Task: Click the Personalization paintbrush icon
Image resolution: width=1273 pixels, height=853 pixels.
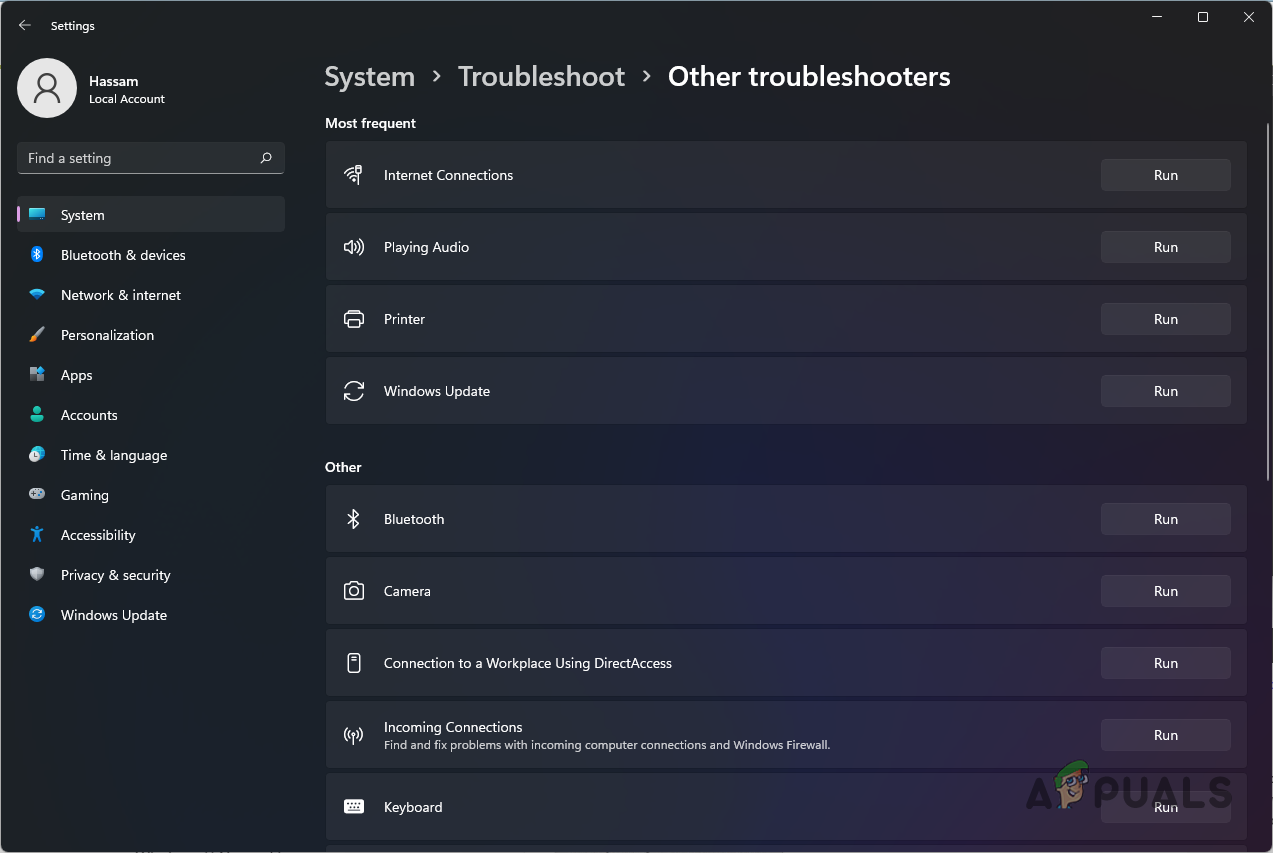Action: pyautogui.click(x=37, y=335)
